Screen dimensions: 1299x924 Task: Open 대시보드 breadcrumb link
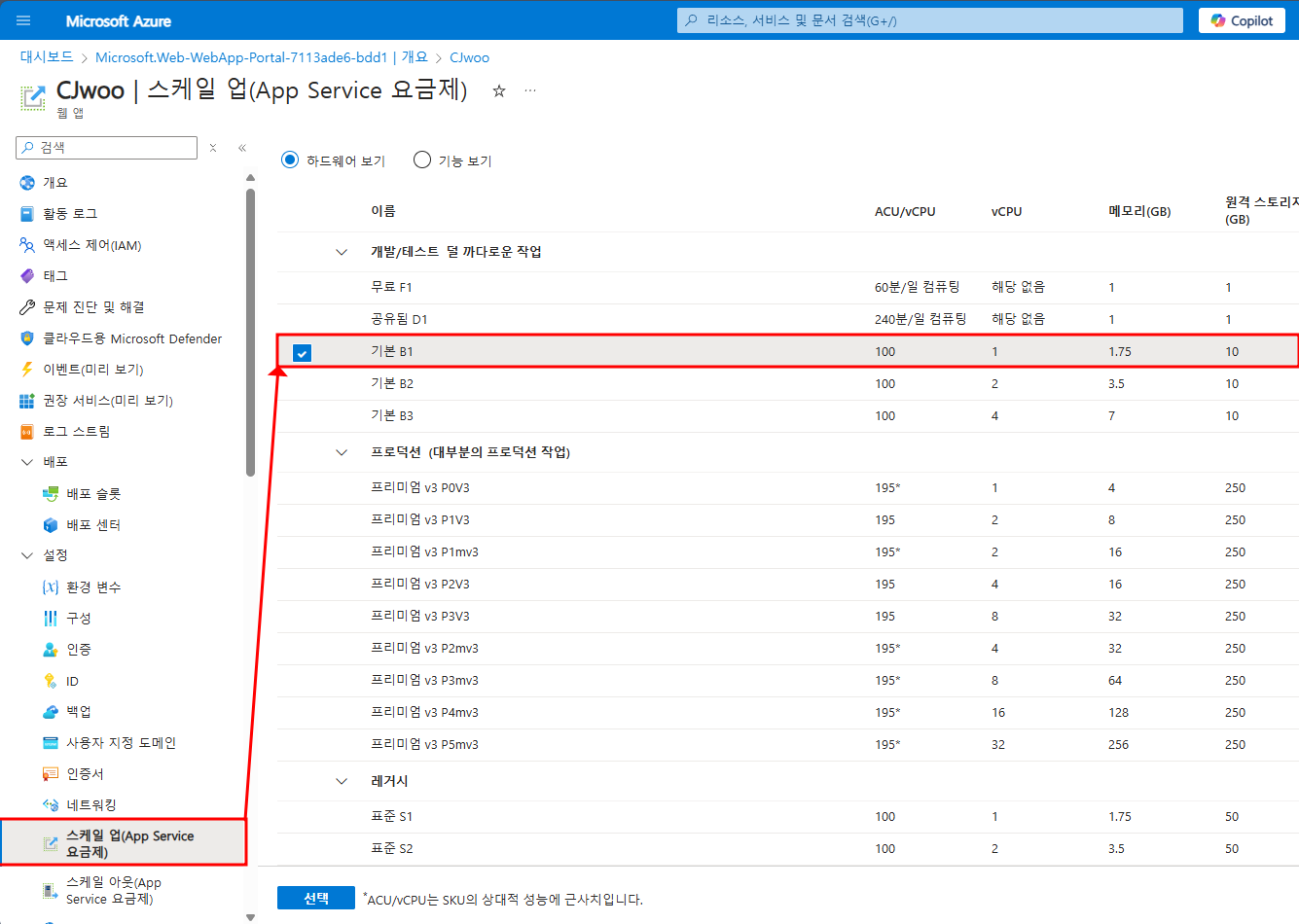coord(47,57)
